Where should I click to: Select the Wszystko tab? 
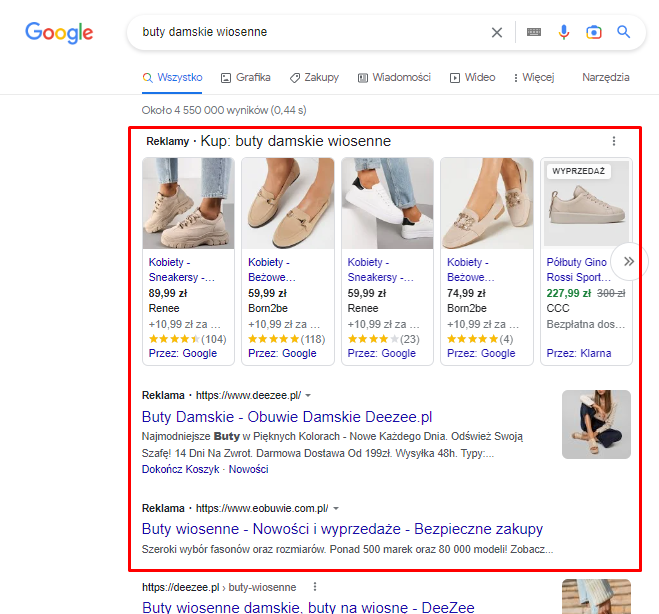[172, 78]
